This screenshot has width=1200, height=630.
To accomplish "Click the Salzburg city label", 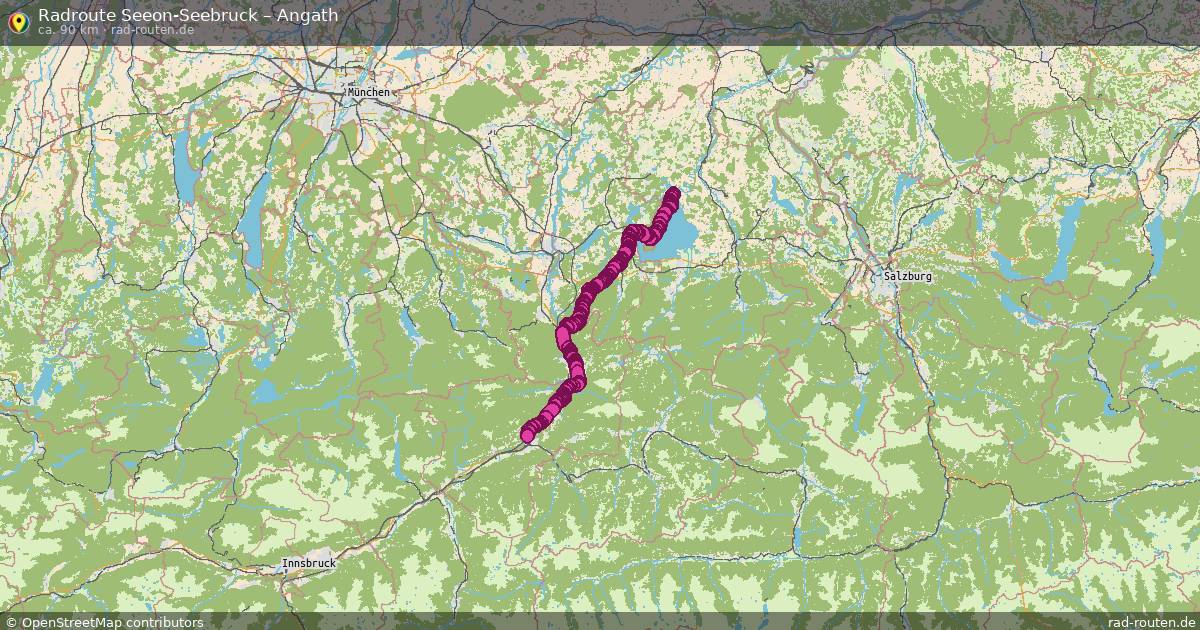I will coord(908,275).
